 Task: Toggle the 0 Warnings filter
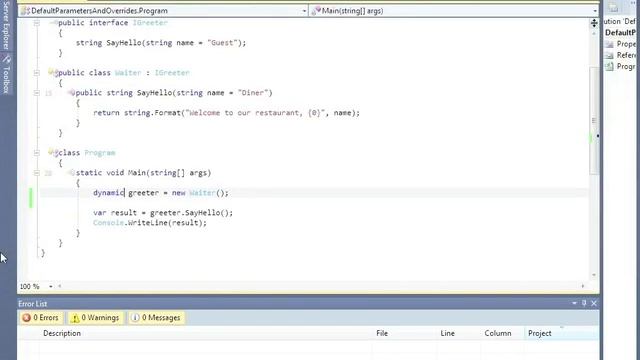point(95,318)
